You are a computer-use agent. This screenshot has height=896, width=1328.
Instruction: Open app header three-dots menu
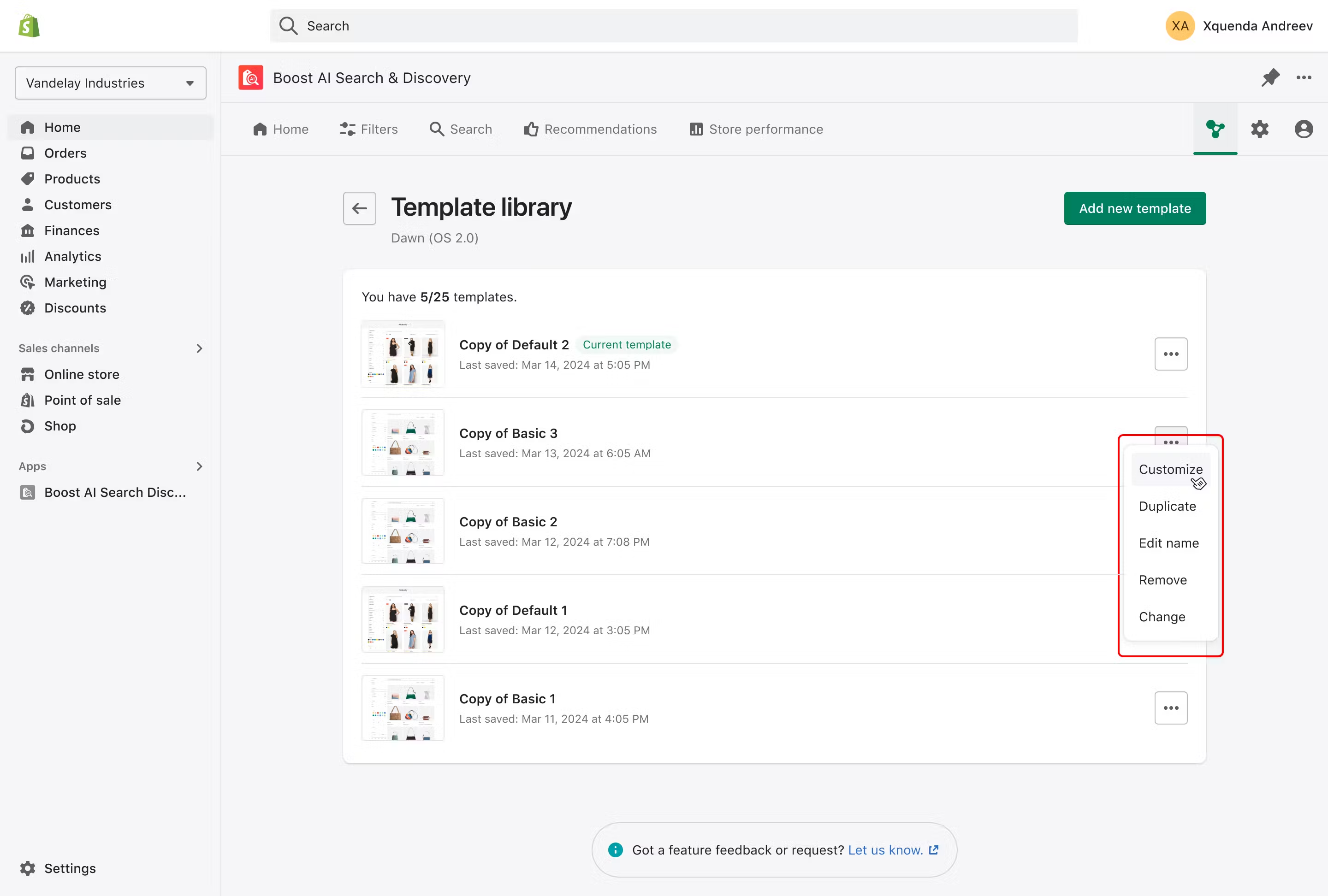[x=1304, y=78]
